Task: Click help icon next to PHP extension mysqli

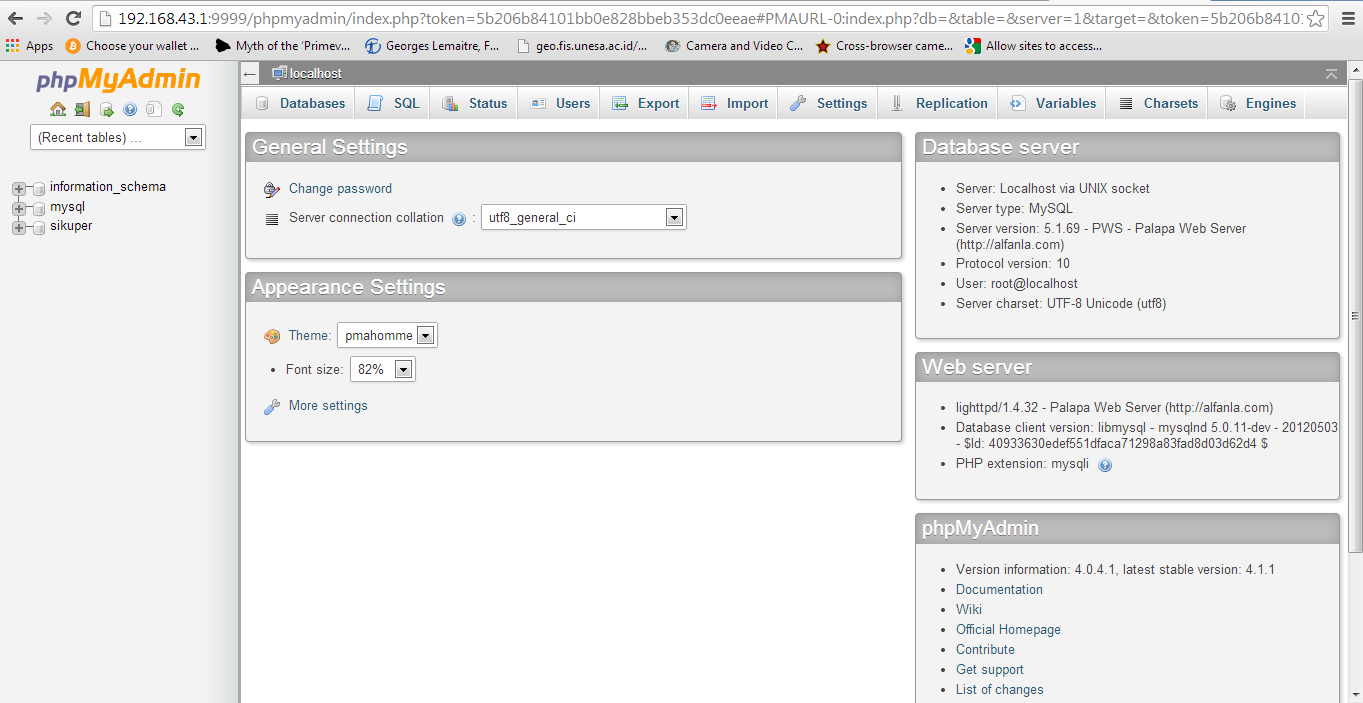Action: coord(1105,465)
